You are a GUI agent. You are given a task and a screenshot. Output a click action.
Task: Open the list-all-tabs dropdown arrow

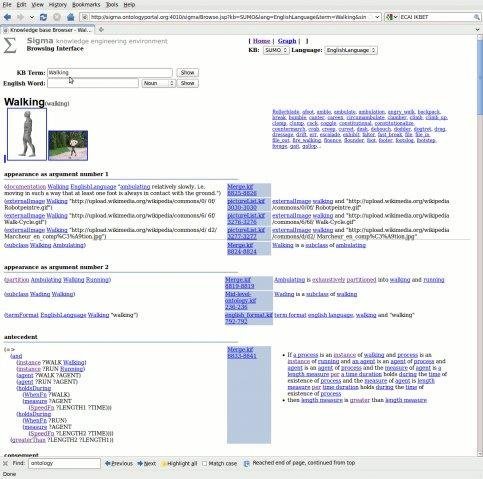pos(477,30)
